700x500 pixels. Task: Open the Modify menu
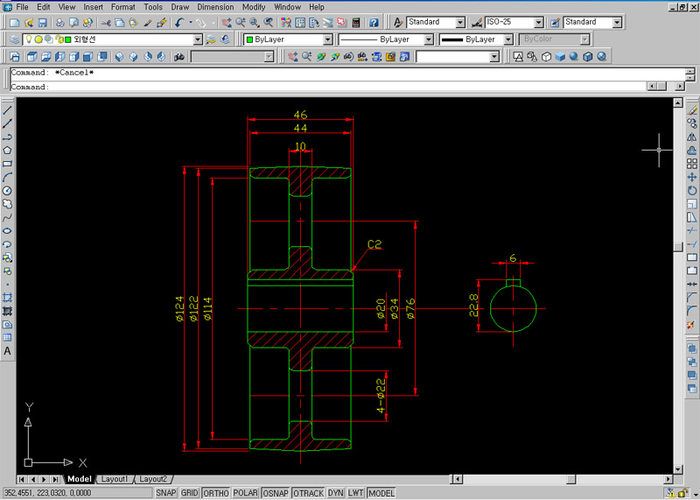(x=254, y=7)
